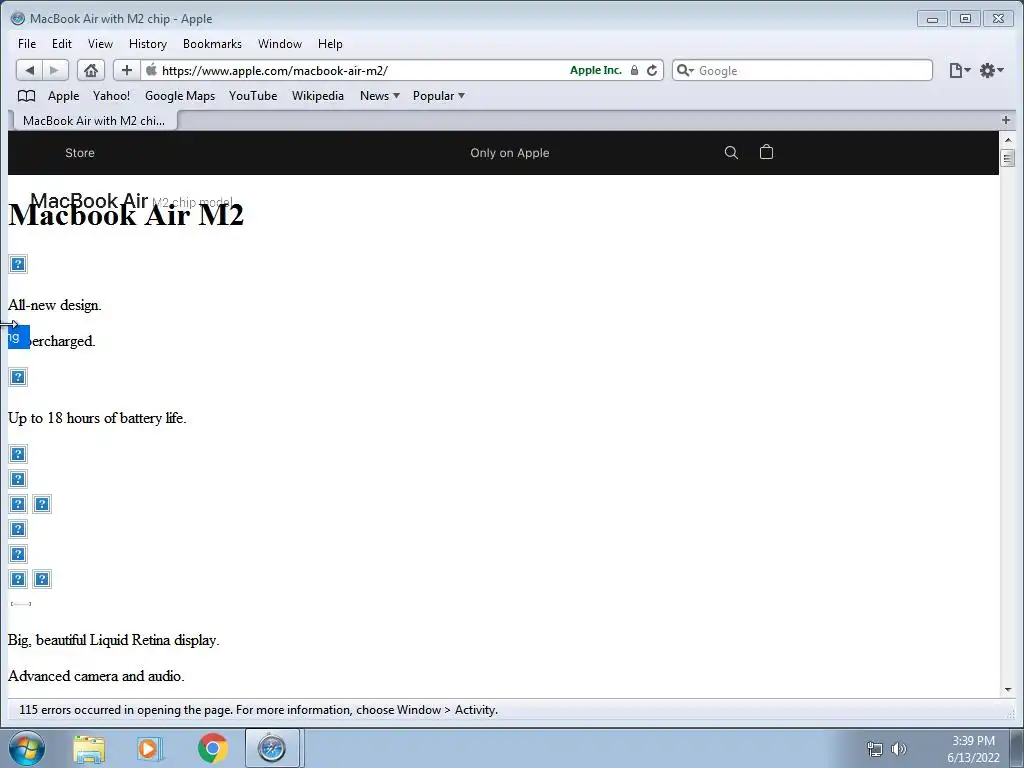Open the page menu document icon
Viewport: 1024px width, 768px height.
click(959, 71)
